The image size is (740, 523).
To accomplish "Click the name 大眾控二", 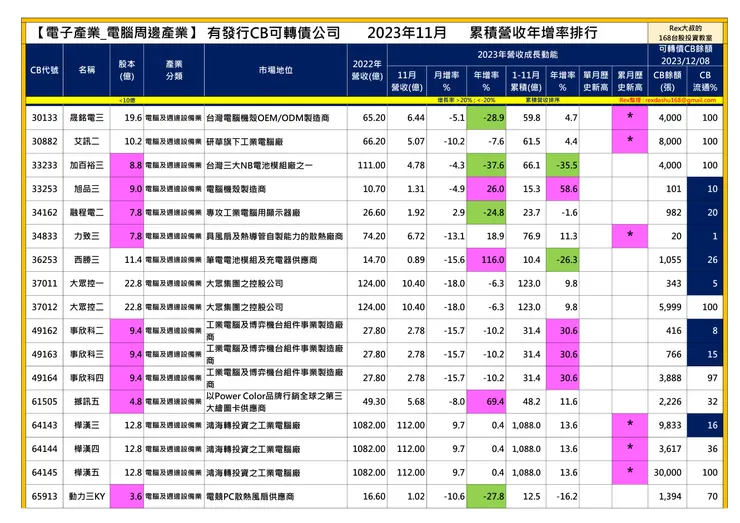I will tap(86, 307).
